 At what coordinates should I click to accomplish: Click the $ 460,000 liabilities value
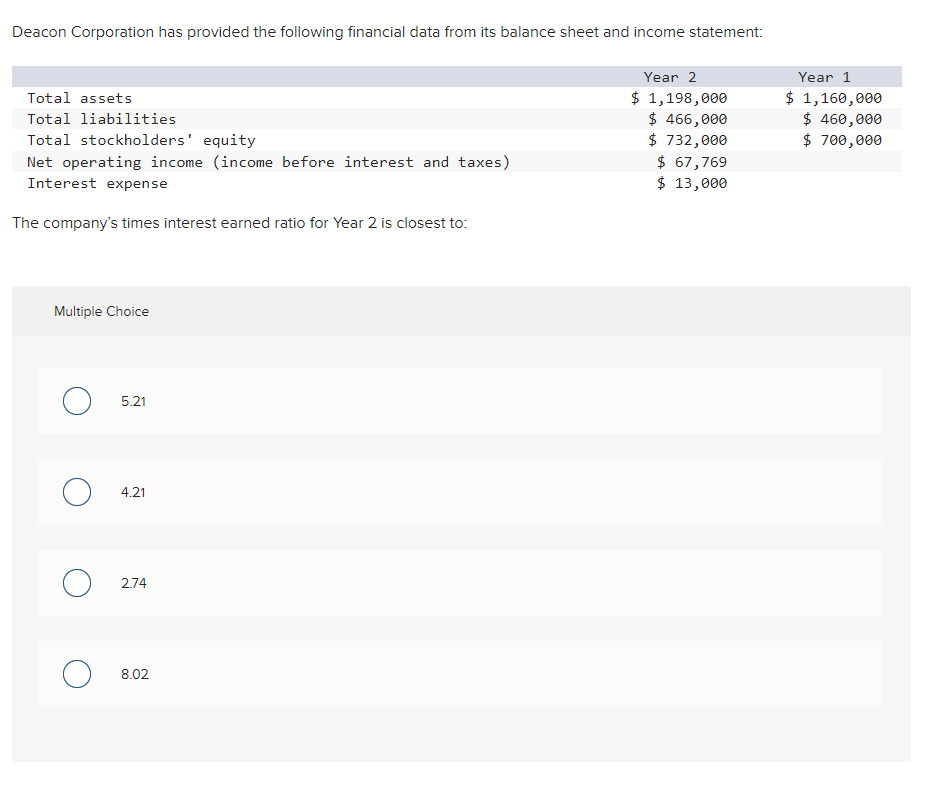(x=842, y=119)
